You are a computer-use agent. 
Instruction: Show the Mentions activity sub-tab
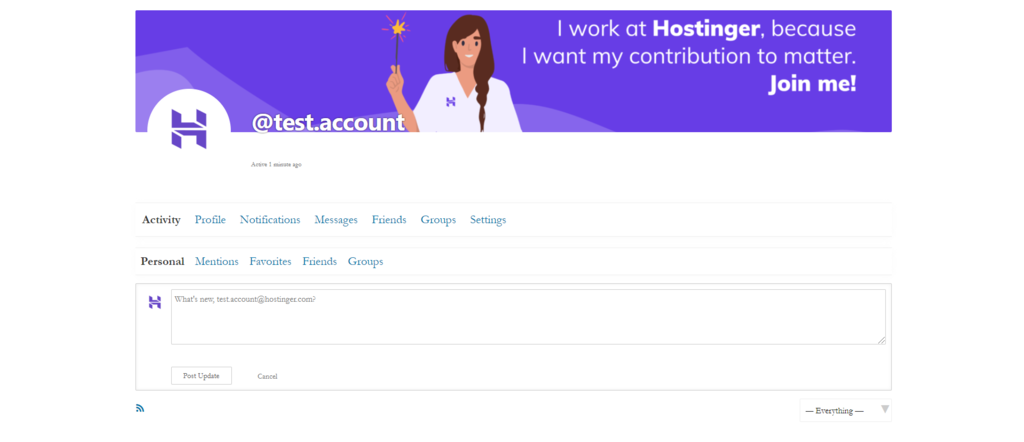click(x=217, y=262)
